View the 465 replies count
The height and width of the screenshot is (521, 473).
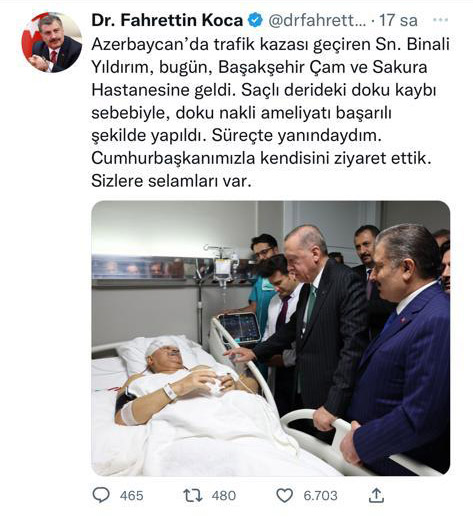click(132, 496)
